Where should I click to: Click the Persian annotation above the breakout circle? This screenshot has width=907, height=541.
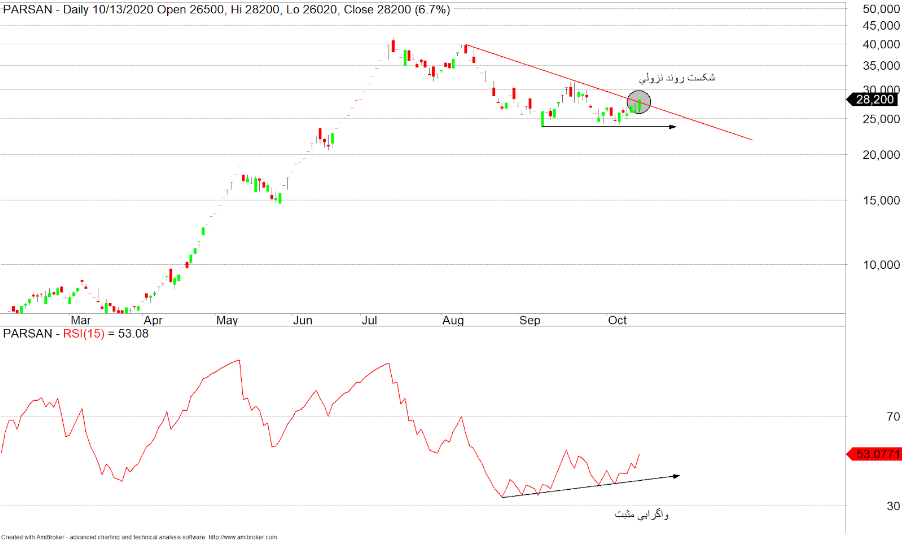coord(677,77)
